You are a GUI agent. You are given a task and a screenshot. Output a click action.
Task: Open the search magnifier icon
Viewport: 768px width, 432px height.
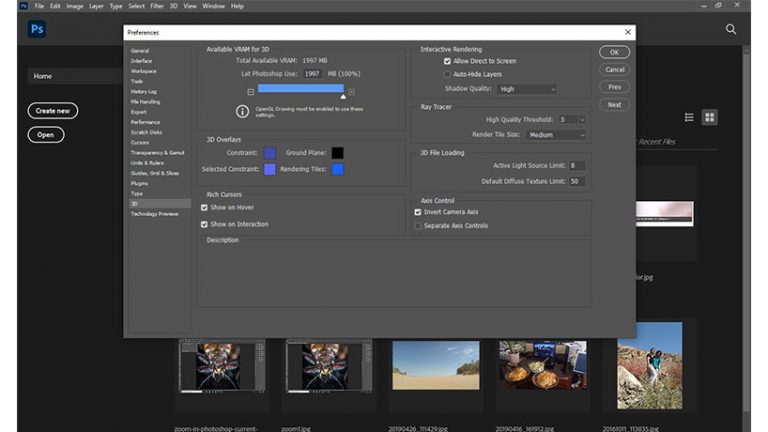731,29
